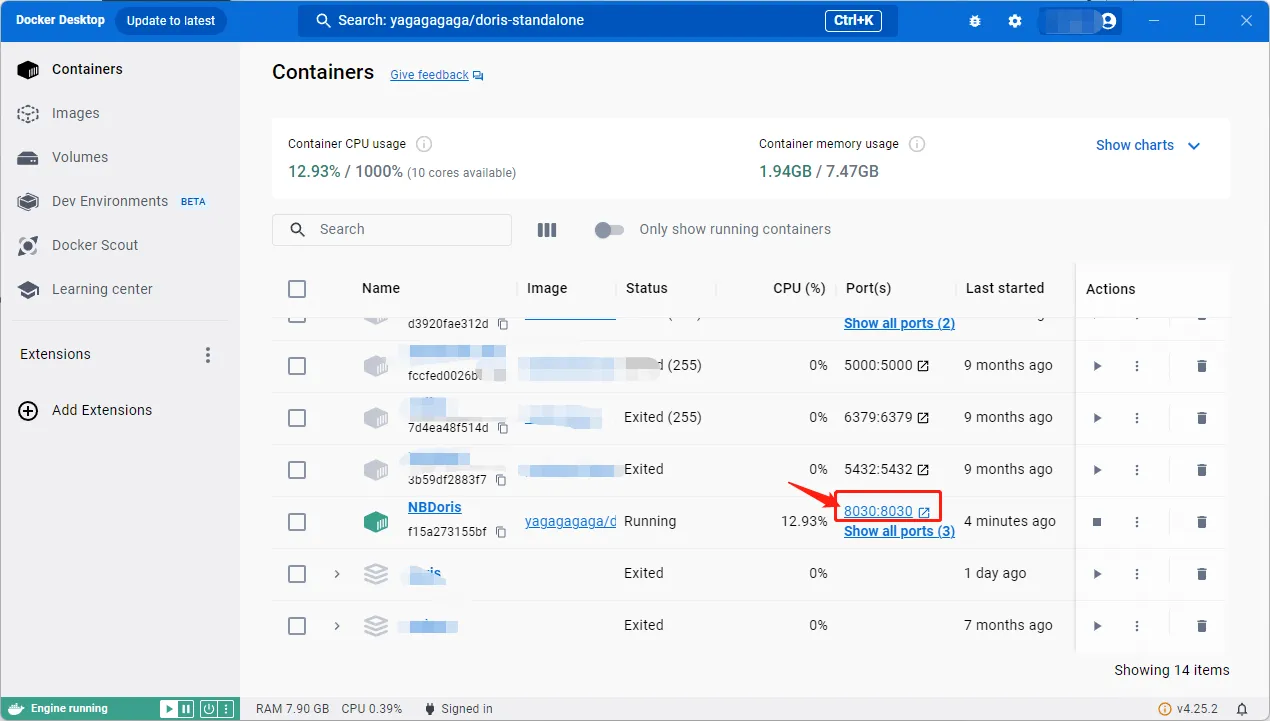Sort containers by the Name column header
1270x721 pixels.
click(x=381, y=288)
